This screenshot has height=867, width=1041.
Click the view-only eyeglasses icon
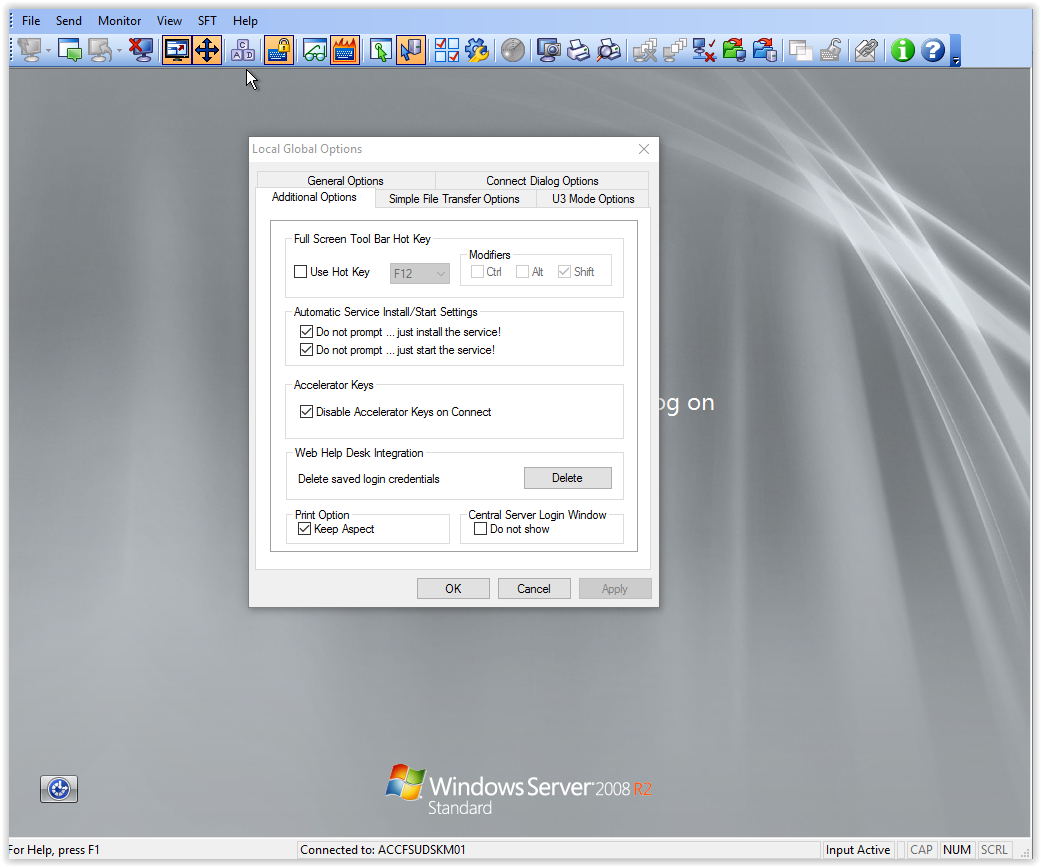(x=315, y=50)
